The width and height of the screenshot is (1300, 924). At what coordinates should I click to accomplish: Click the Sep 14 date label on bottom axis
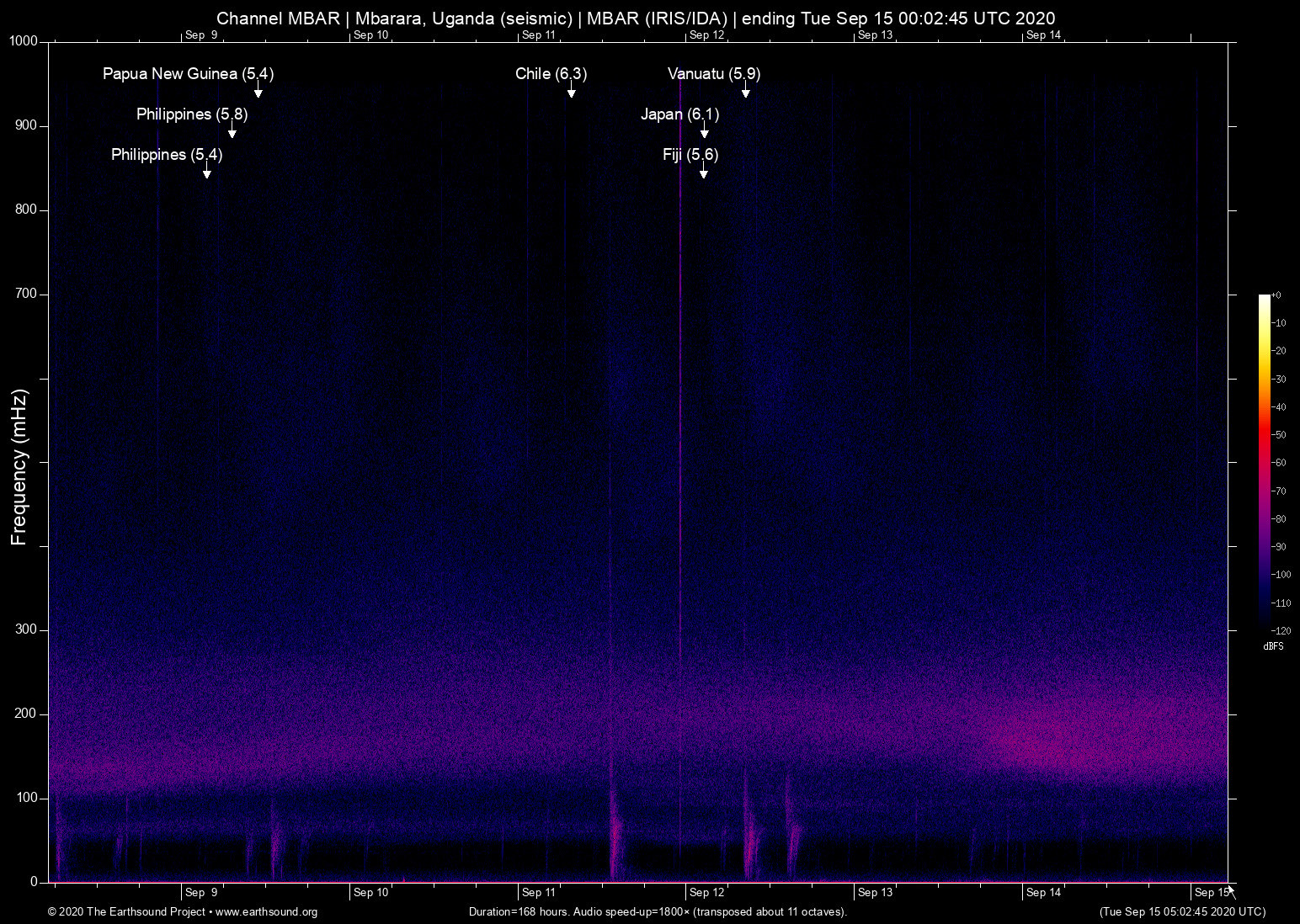coord(1044,893)
